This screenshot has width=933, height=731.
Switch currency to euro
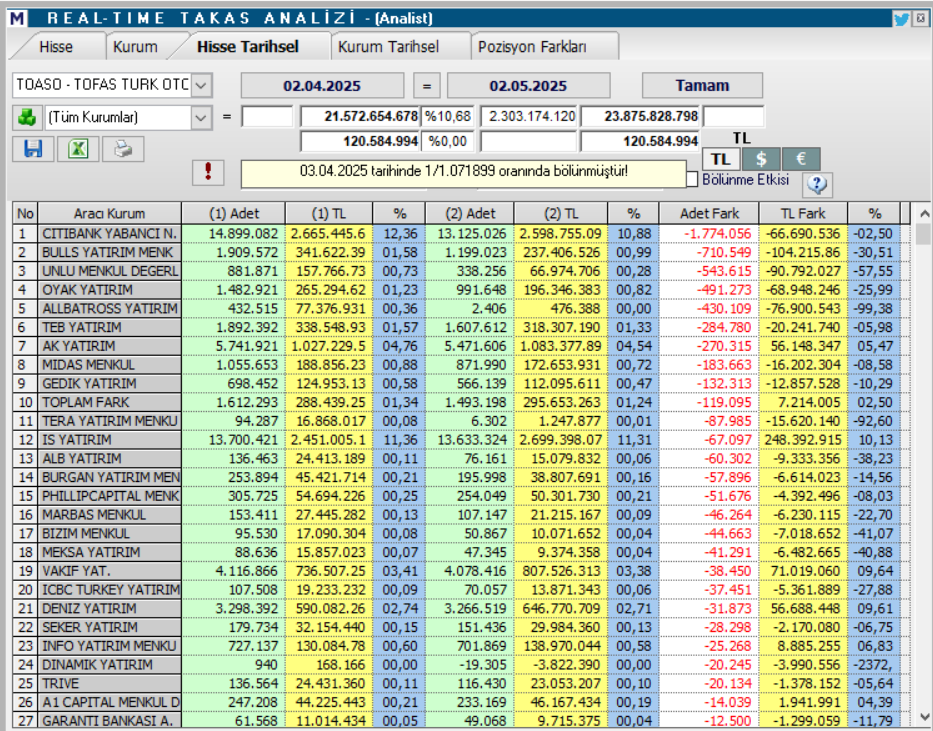801,159
